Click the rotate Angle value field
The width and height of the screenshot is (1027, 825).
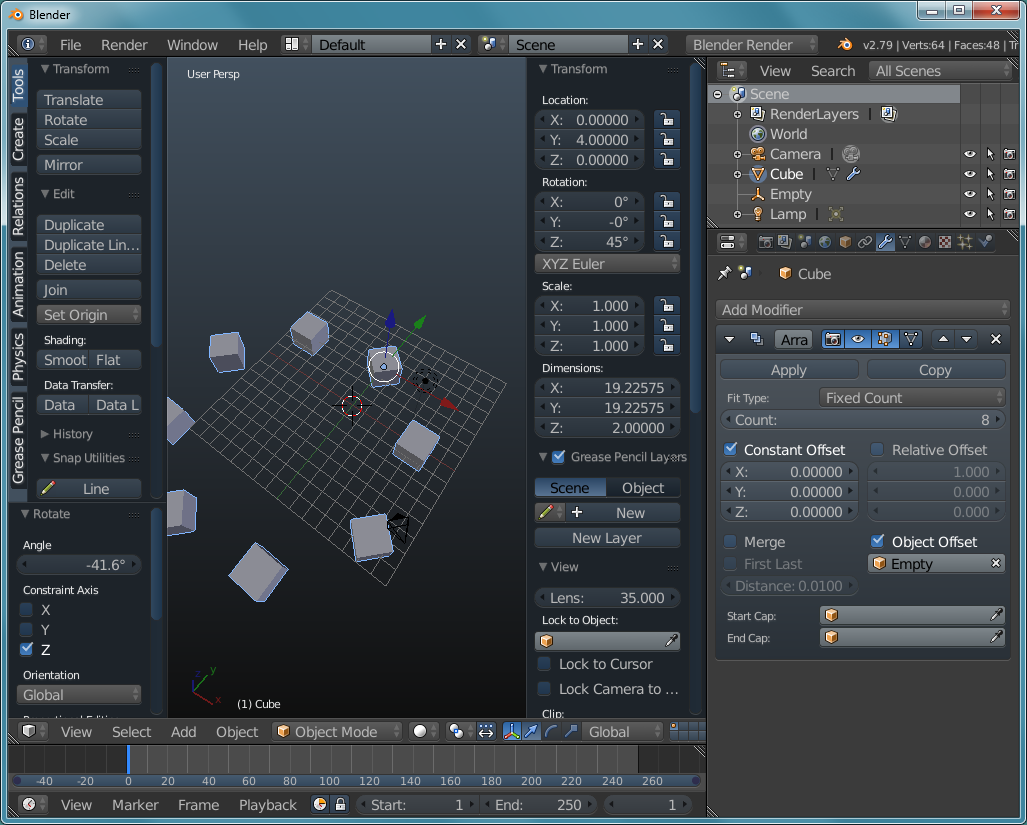79,564
